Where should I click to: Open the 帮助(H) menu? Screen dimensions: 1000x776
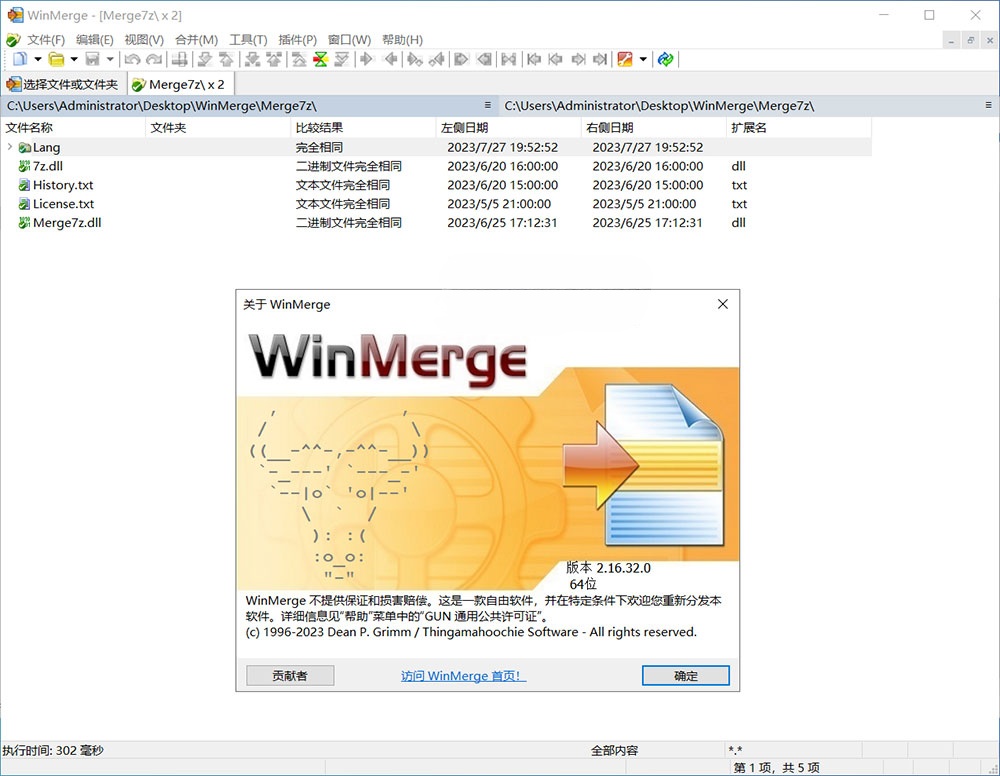click(x=402, y=40)
